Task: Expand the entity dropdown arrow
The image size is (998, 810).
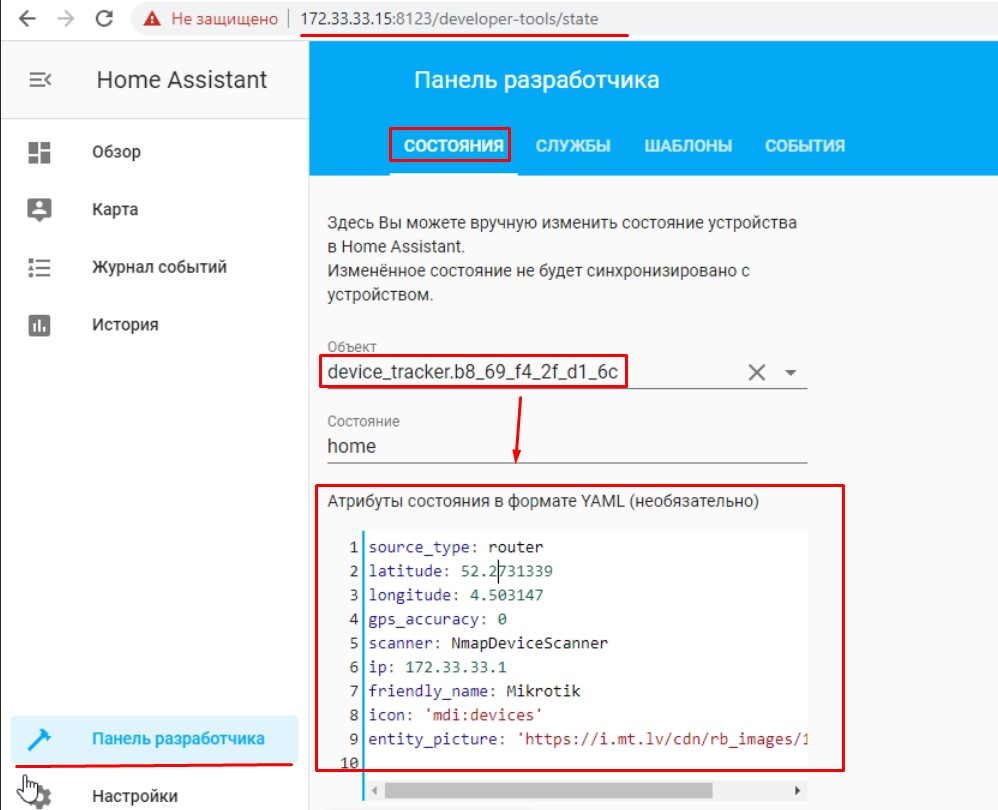Action: (x=790, y=373)
